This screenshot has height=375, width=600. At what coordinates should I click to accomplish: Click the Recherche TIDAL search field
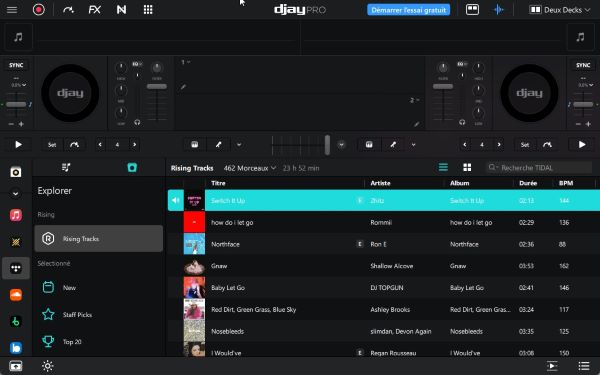[539, 168]
